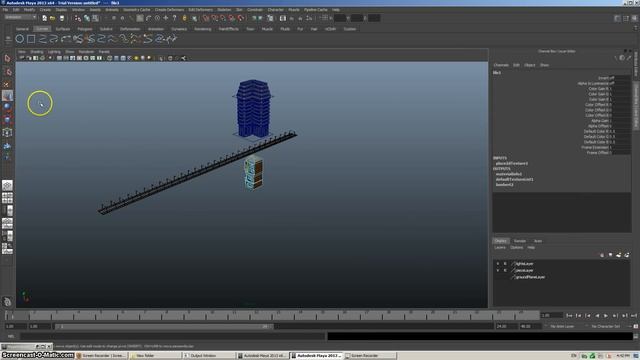Switch to the Polygons shelf tab
Viewport: 640px width, 360px height.
coord(84,29)
